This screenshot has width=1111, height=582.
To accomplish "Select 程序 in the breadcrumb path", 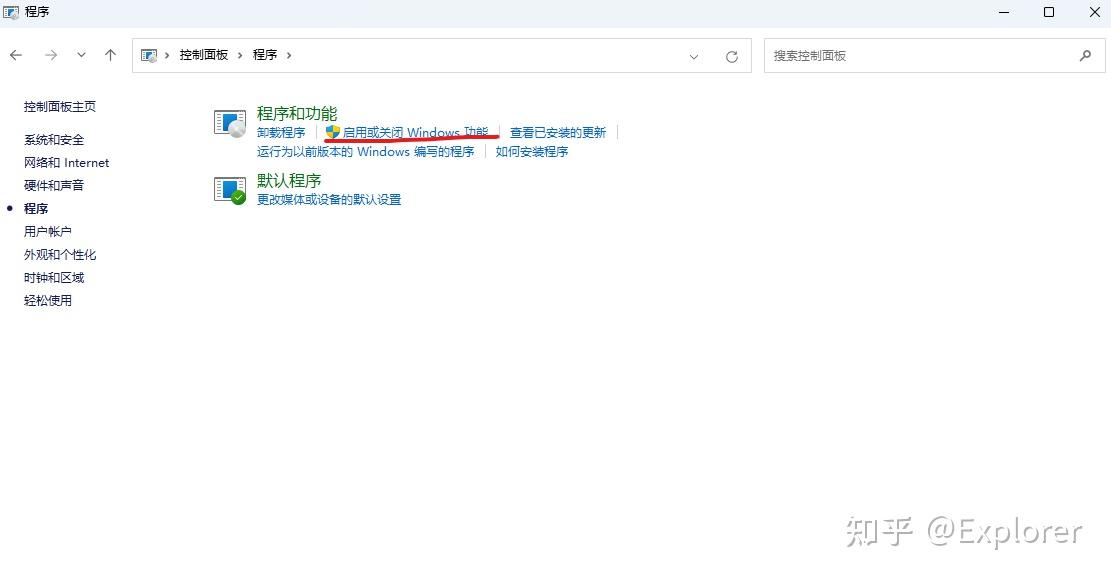I will click(x=265, y=55).
